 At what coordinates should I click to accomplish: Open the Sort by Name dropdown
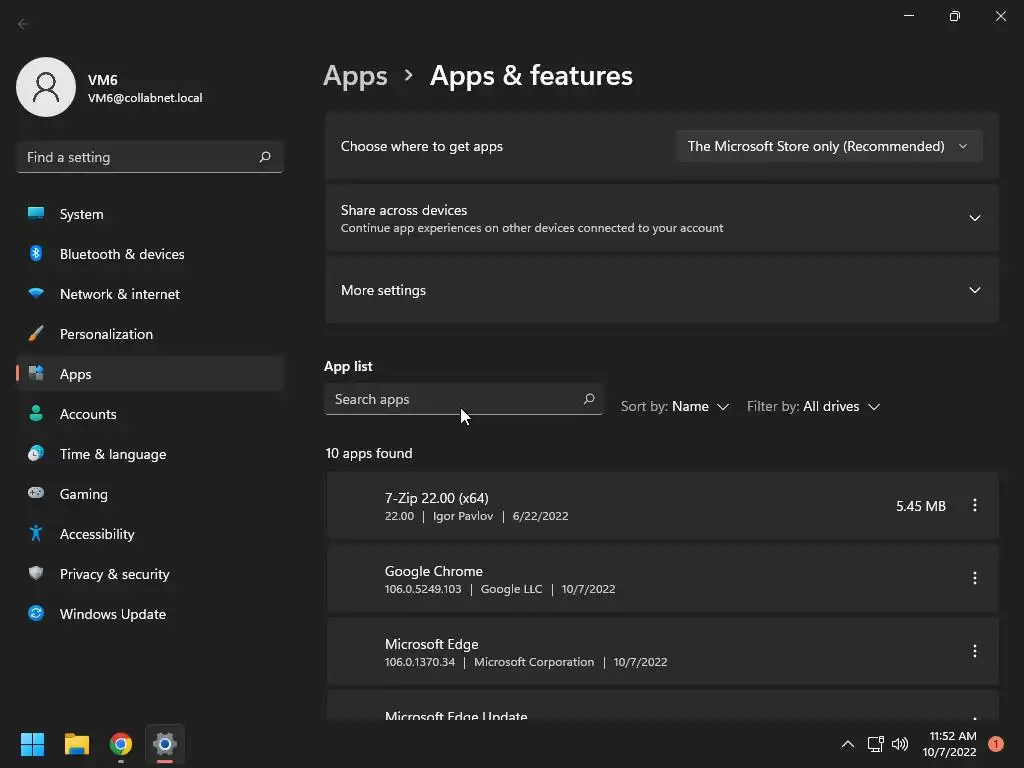pyautogui.click(x=675, y=407)
